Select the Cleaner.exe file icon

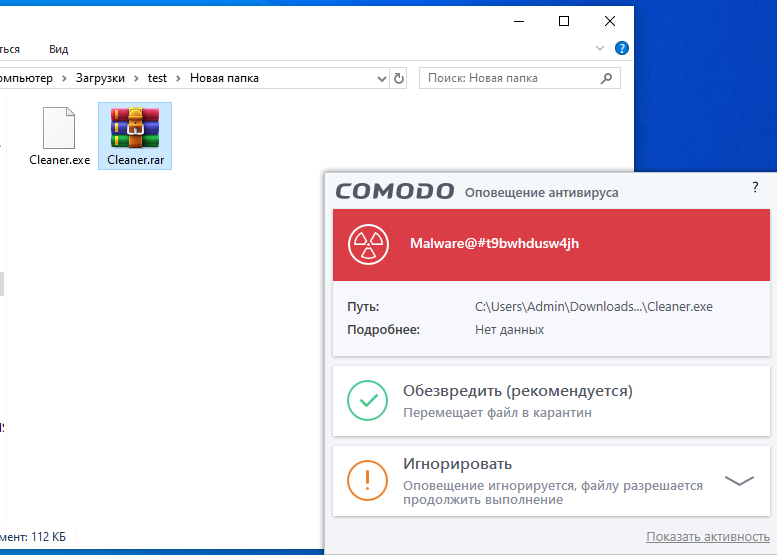(59, 128)
